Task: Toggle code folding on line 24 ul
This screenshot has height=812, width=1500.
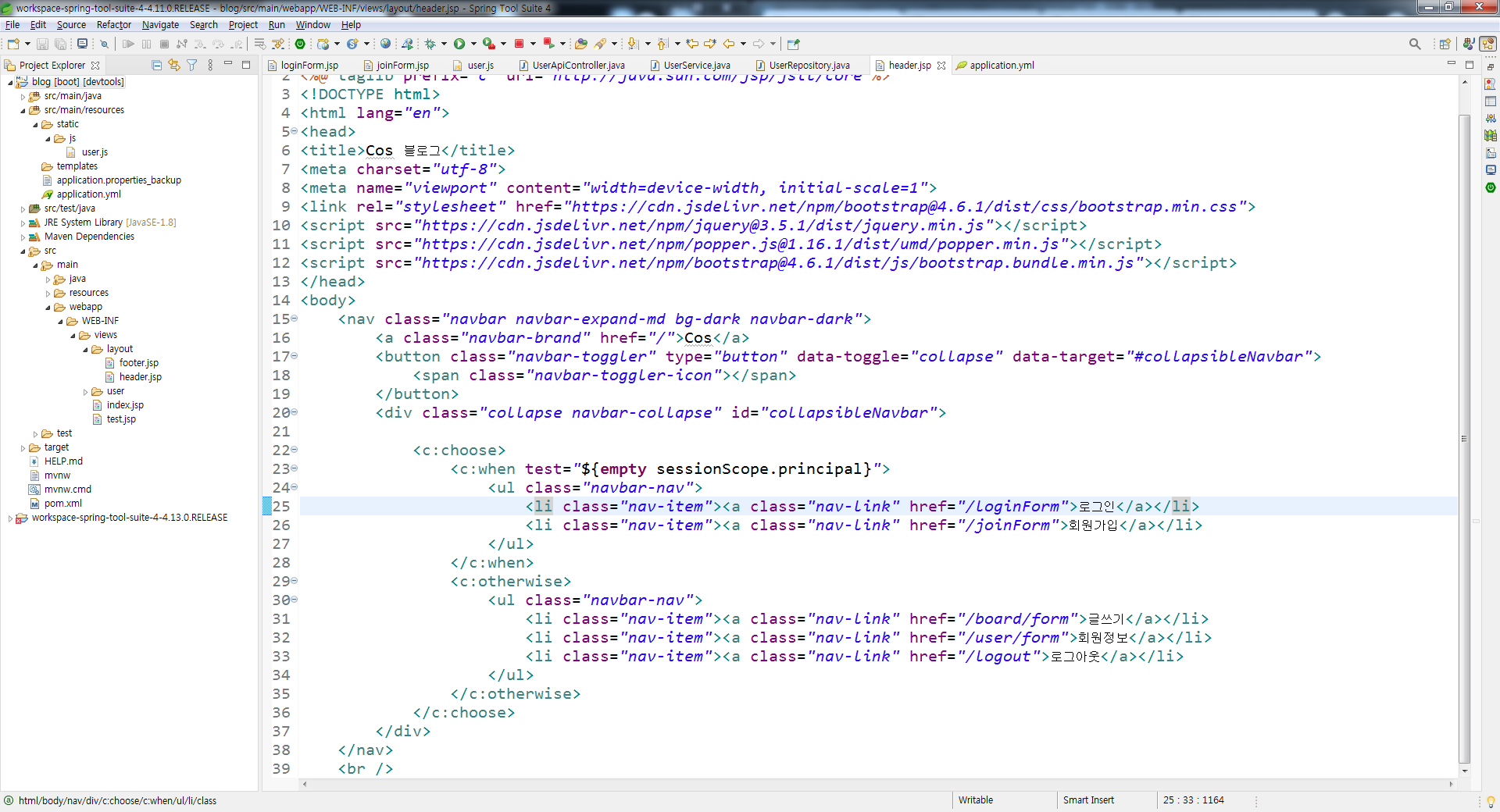Action: (295, 487)
